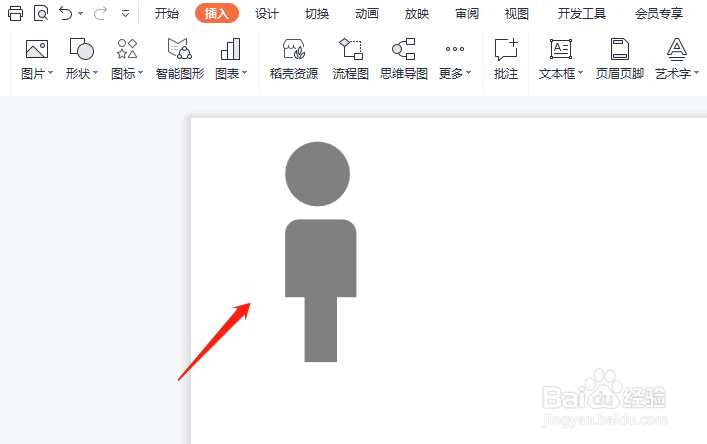
Task: Go to the 放映 tab
Action: click(417, 14)
